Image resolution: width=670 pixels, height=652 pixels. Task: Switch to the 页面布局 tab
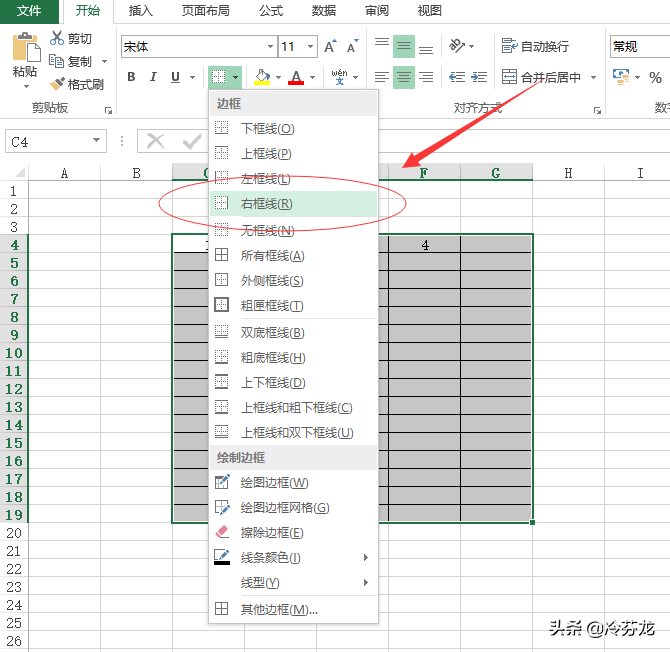(x=206, y=11)
